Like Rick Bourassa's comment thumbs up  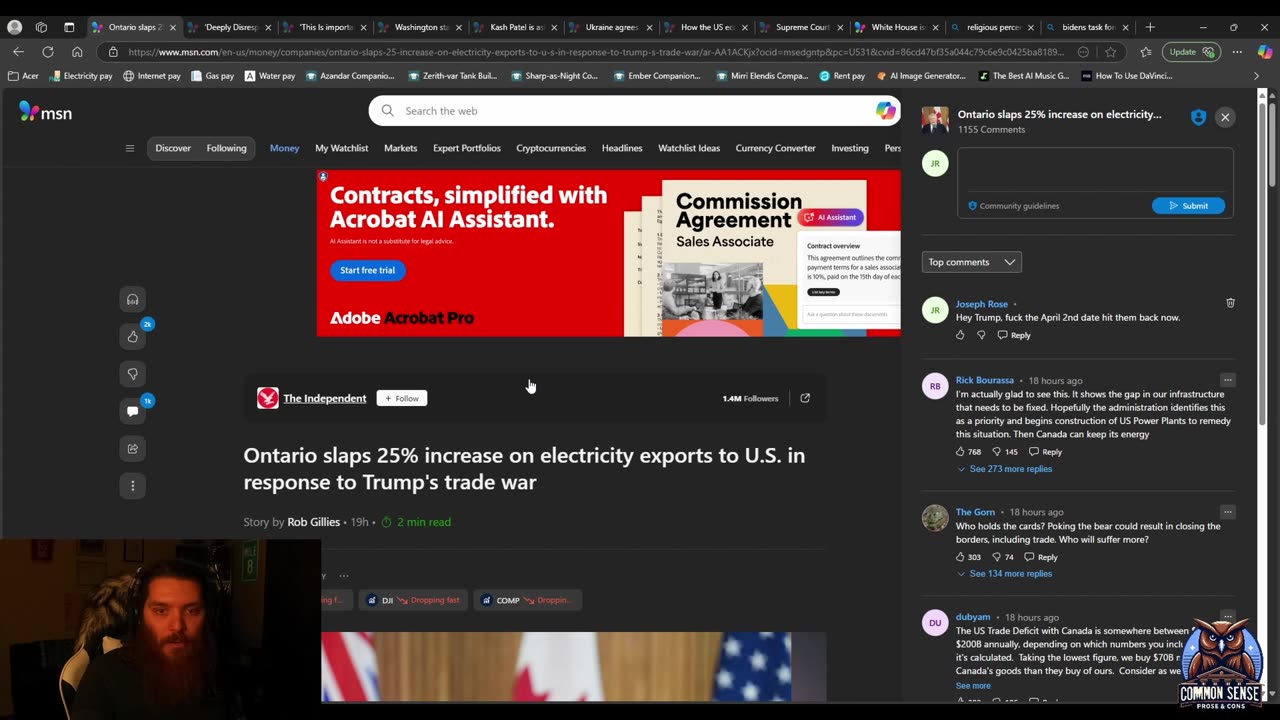[960, 452]
